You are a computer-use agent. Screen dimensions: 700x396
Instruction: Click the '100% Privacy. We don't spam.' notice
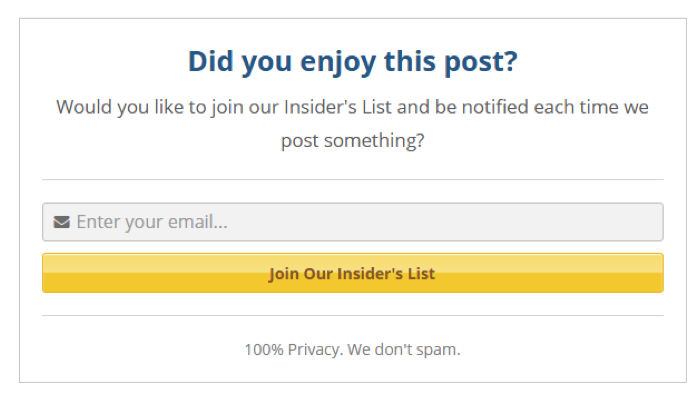[x=352, y=350]
